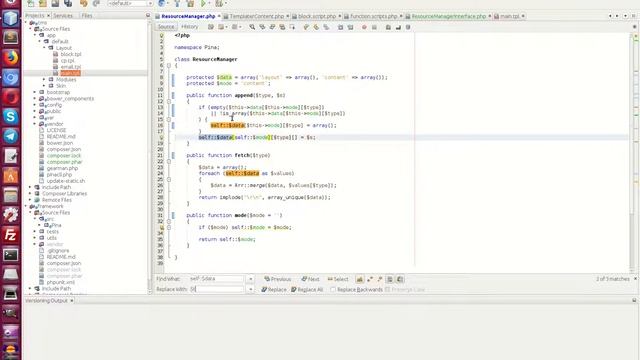Open the Files panel tab
Screen dimensions: 640x360
coord(87,16)
